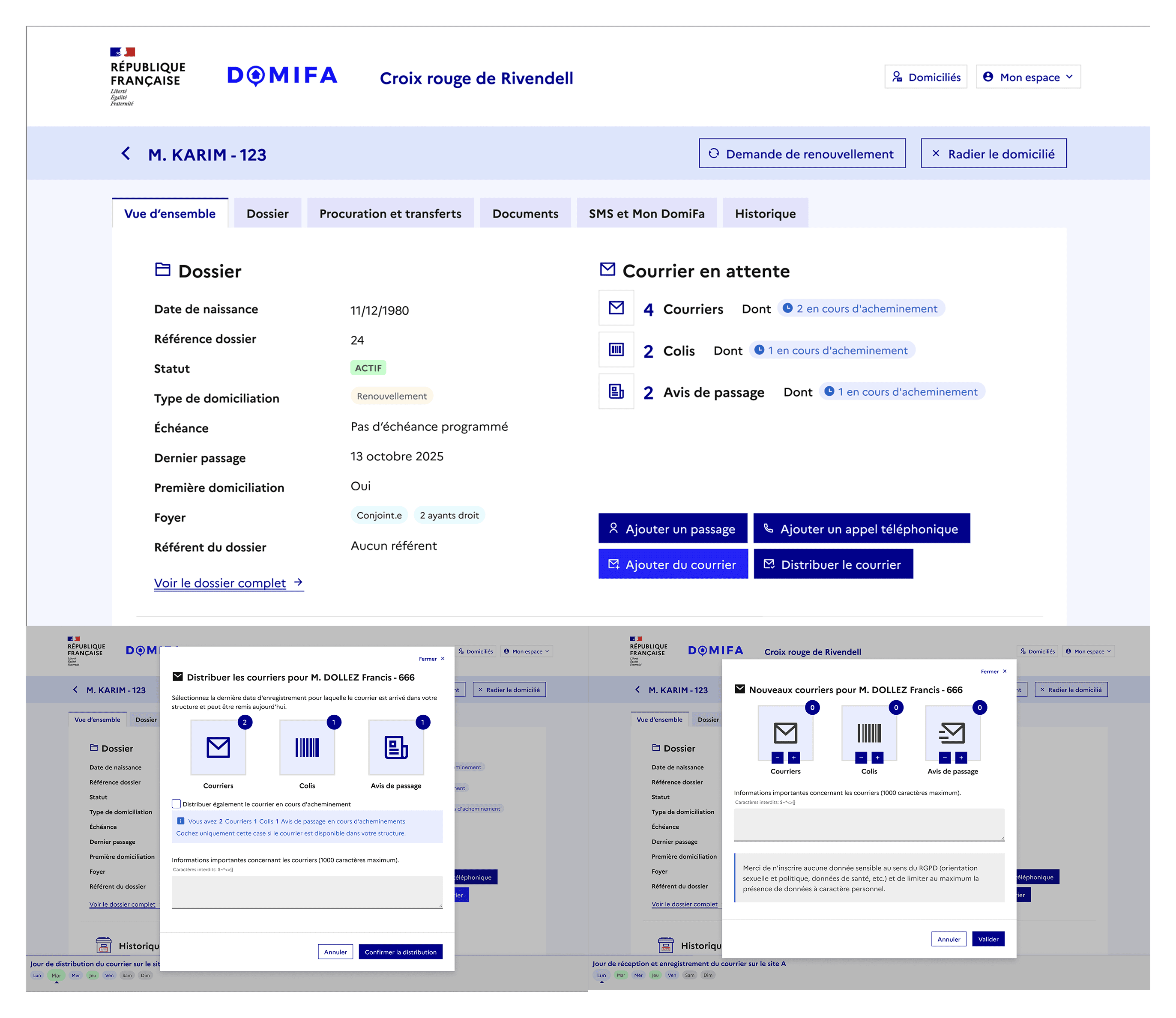Click the '2 en cours d'acheminement' Courriers badge
Screen dimensions: 1176x1018
(x=860, y=308)
